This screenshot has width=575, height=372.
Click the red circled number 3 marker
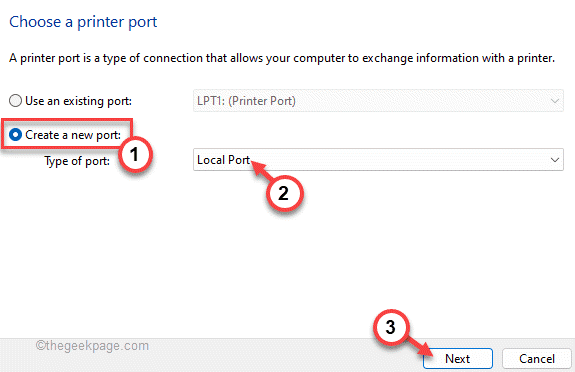(391, 327)
